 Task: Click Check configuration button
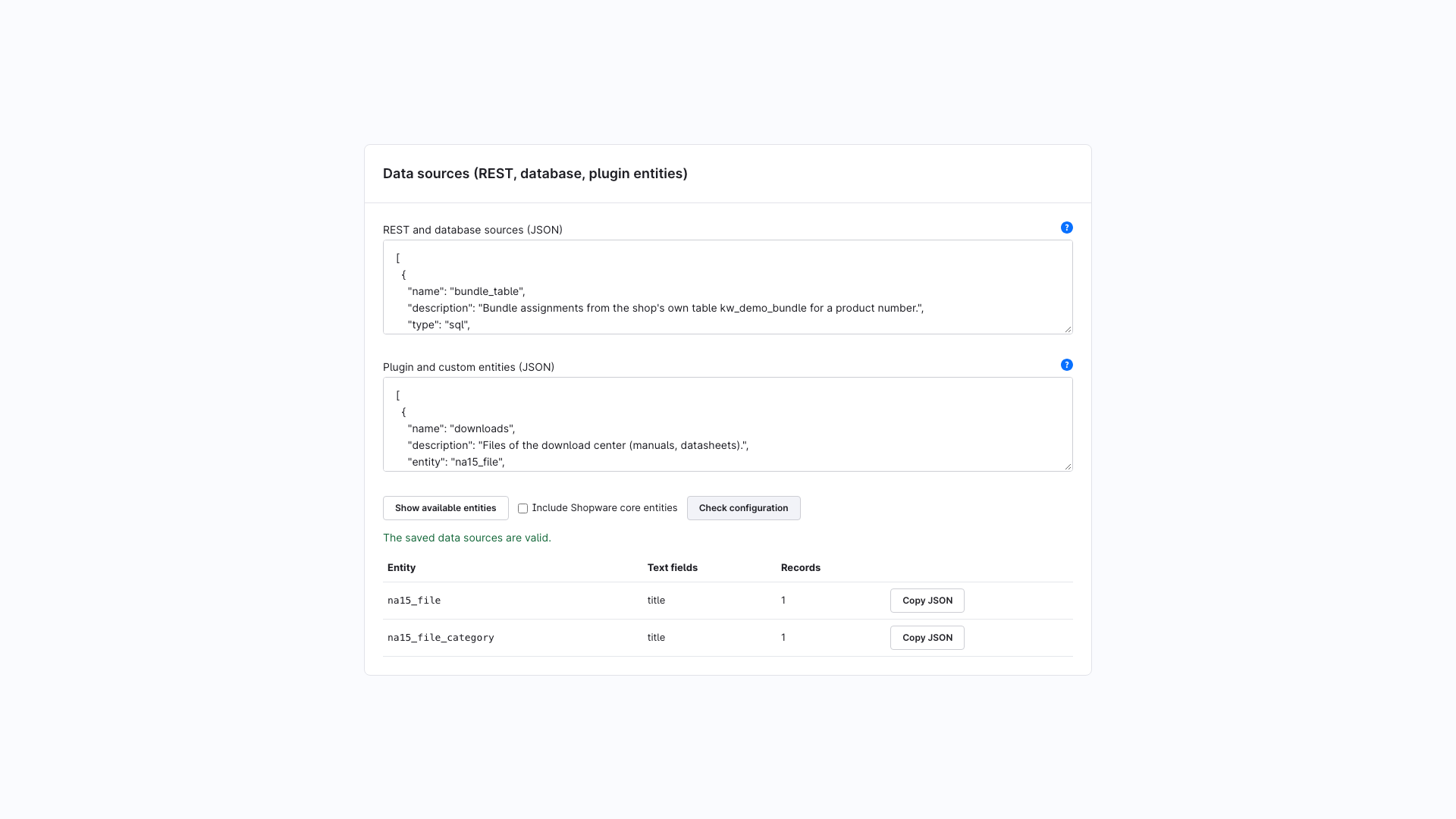coord(743,508)
